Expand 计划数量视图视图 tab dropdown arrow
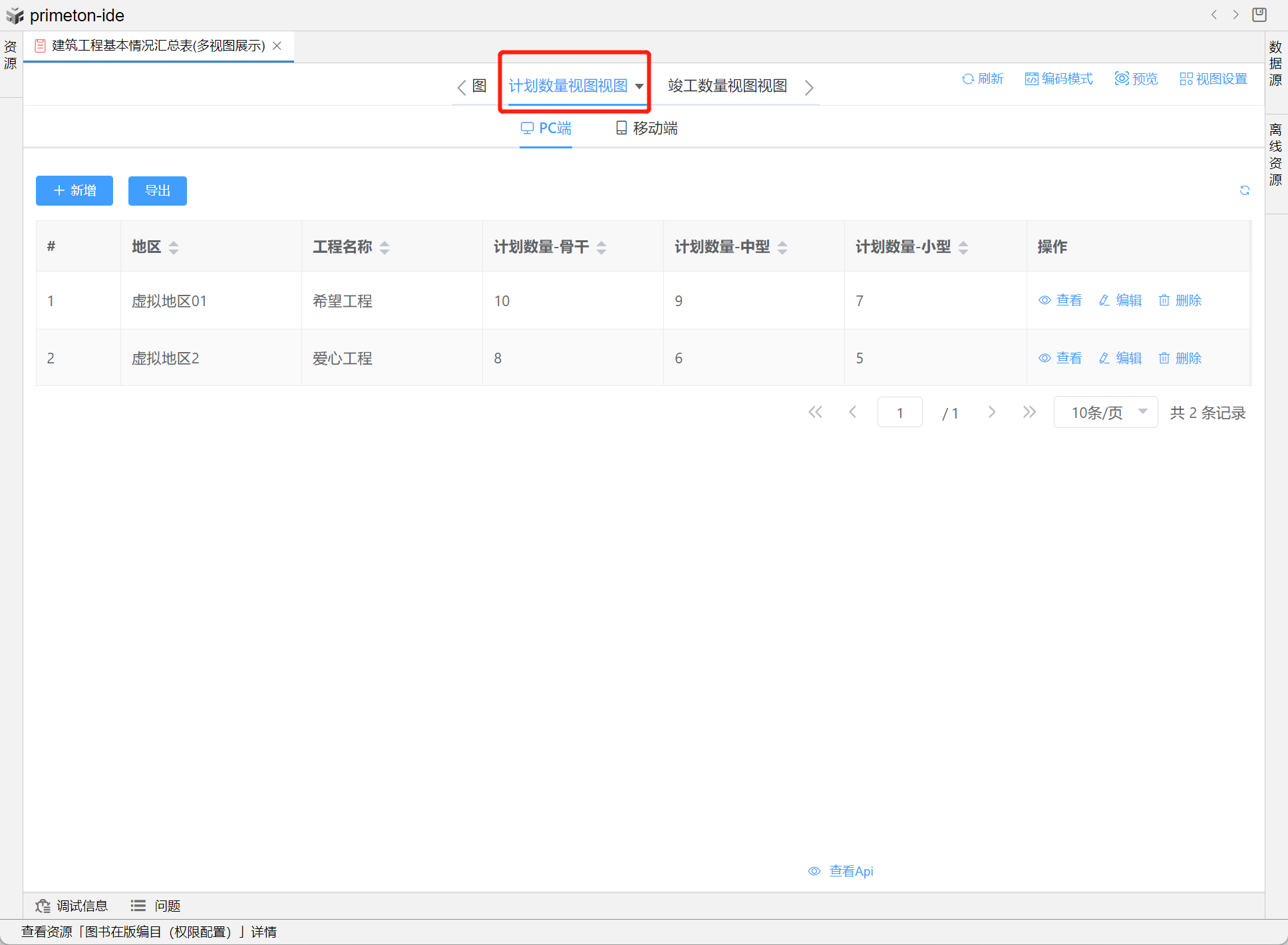 pos(639,87)
